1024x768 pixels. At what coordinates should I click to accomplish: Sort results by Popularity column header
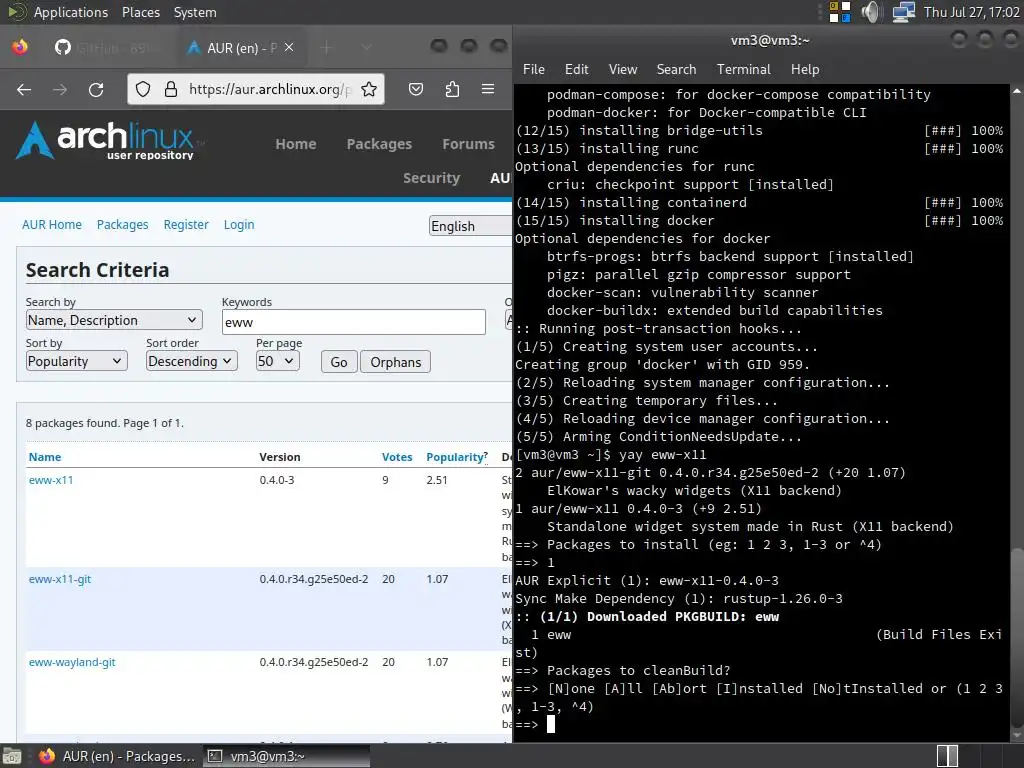(x=456, y=457)
